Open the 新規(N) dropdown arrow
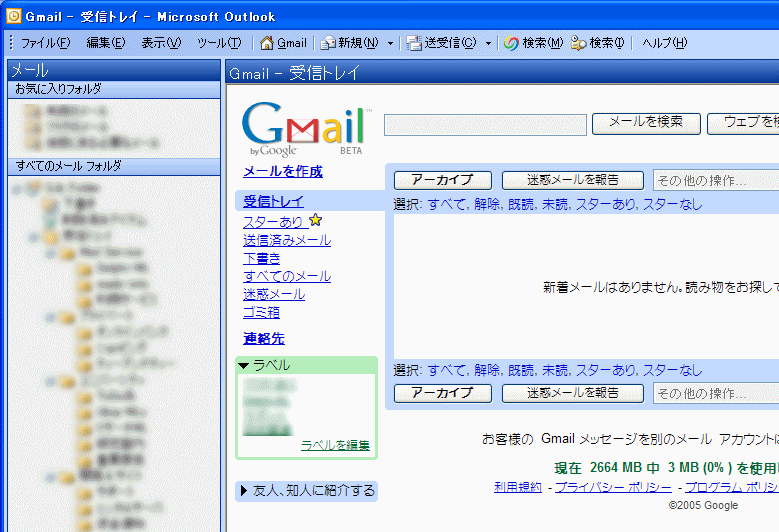 [x=390, y=44]
